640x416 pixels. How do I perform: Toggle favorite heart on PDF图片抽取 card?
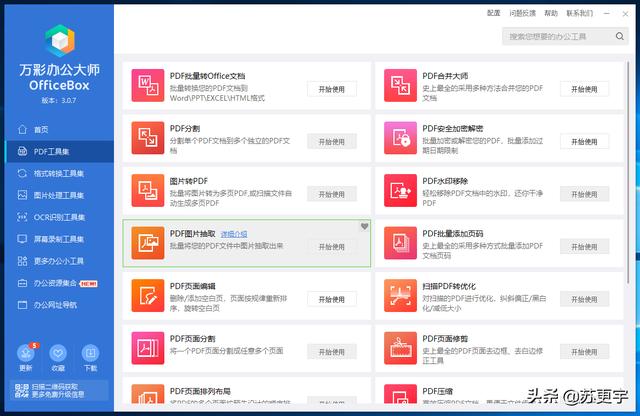[x=364, y=227]
